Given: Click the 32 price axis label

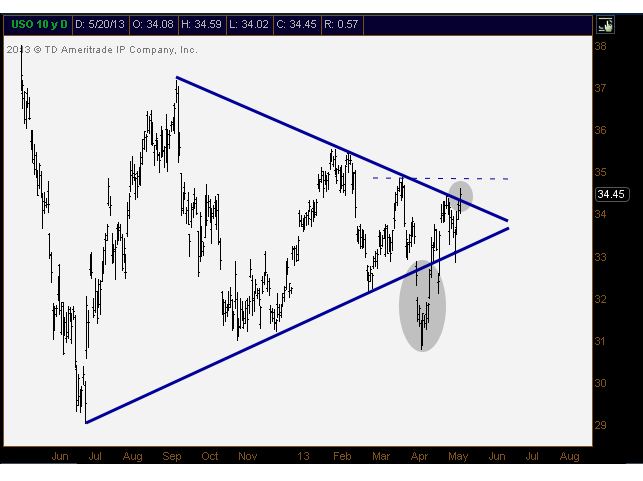Looking at the screenshot, I should click(600, 299).
